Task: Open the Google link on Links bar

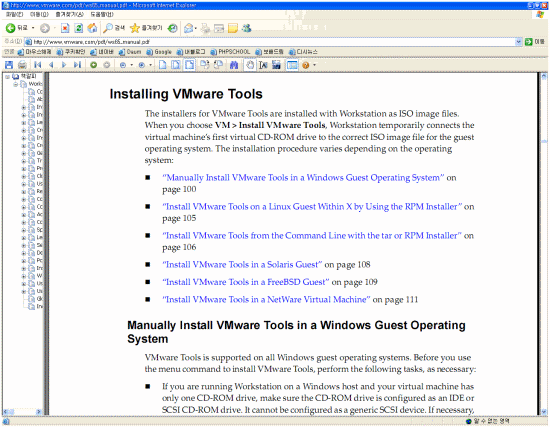Action: coord(159,52)
